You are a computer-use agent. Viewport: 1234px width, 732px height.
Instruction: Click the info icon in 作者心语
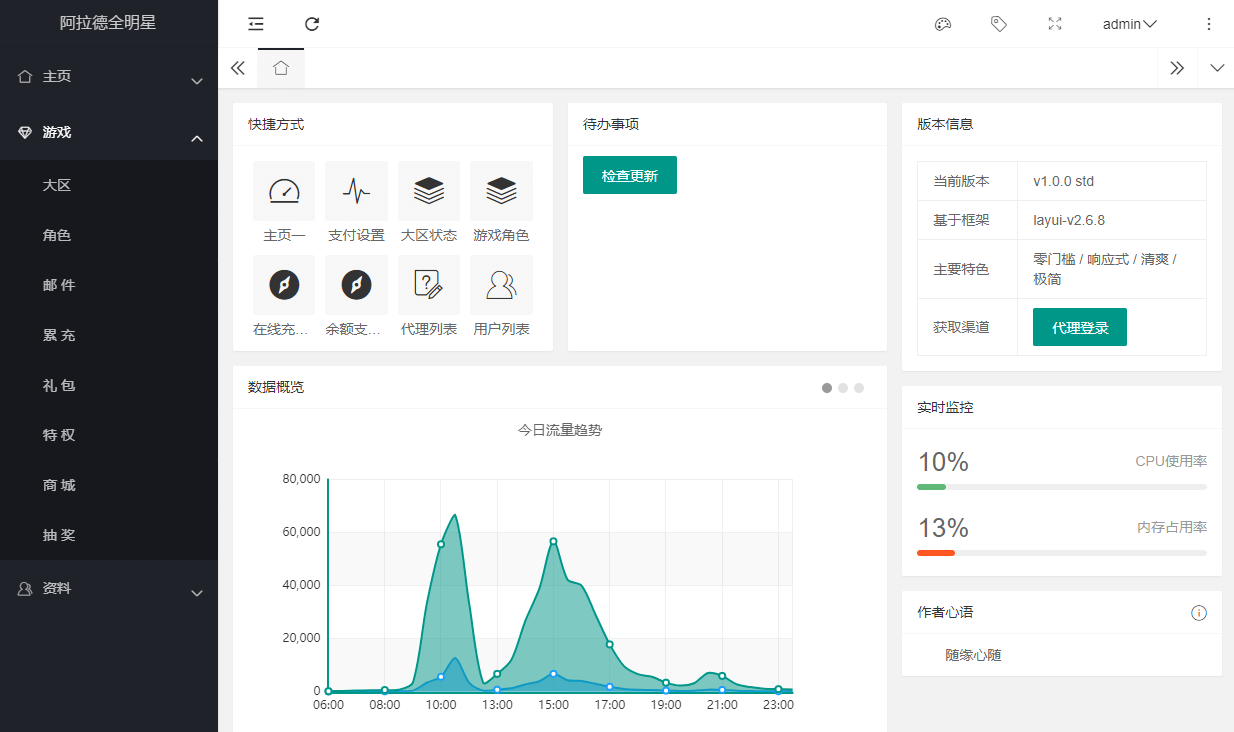[x=1199, y=613]
